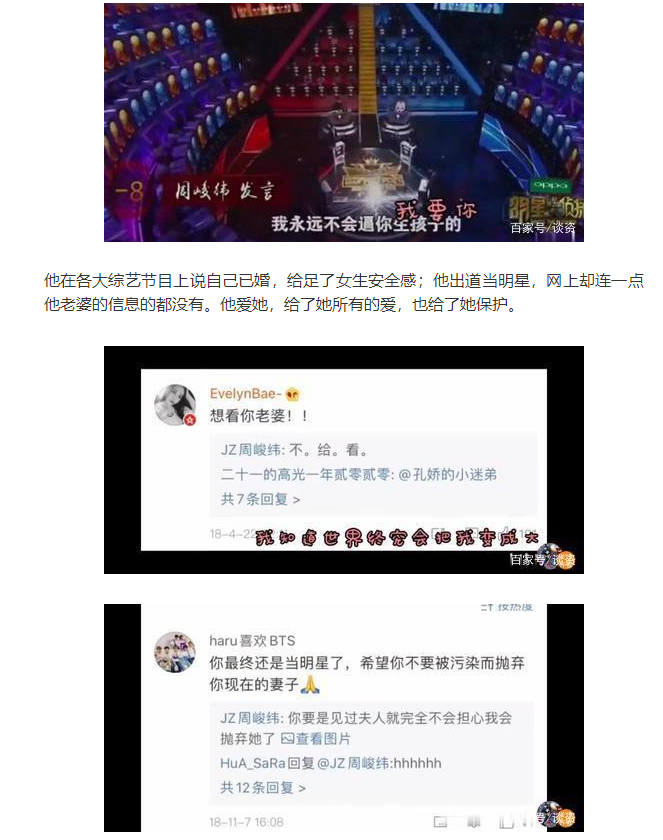Click the 百家号/谈资 watermark on stage image
This screenshot has width=663, height=840.
(x=543, y=228)
